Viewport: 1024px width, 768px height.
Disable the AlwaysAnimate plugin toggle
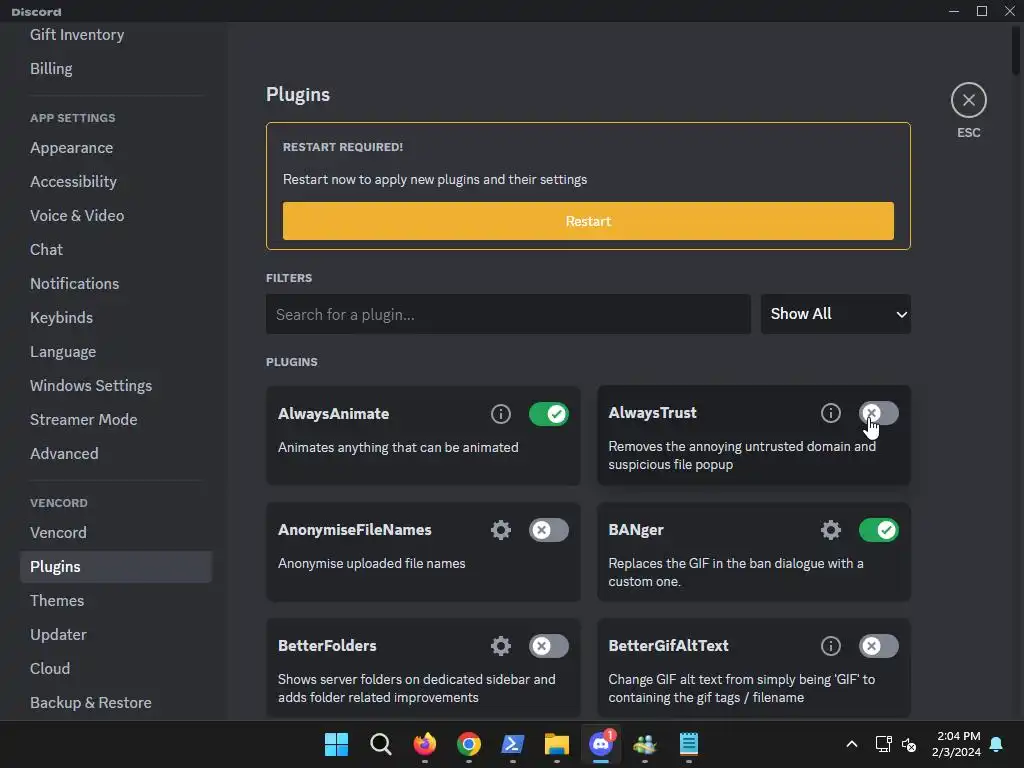point(549,414)
